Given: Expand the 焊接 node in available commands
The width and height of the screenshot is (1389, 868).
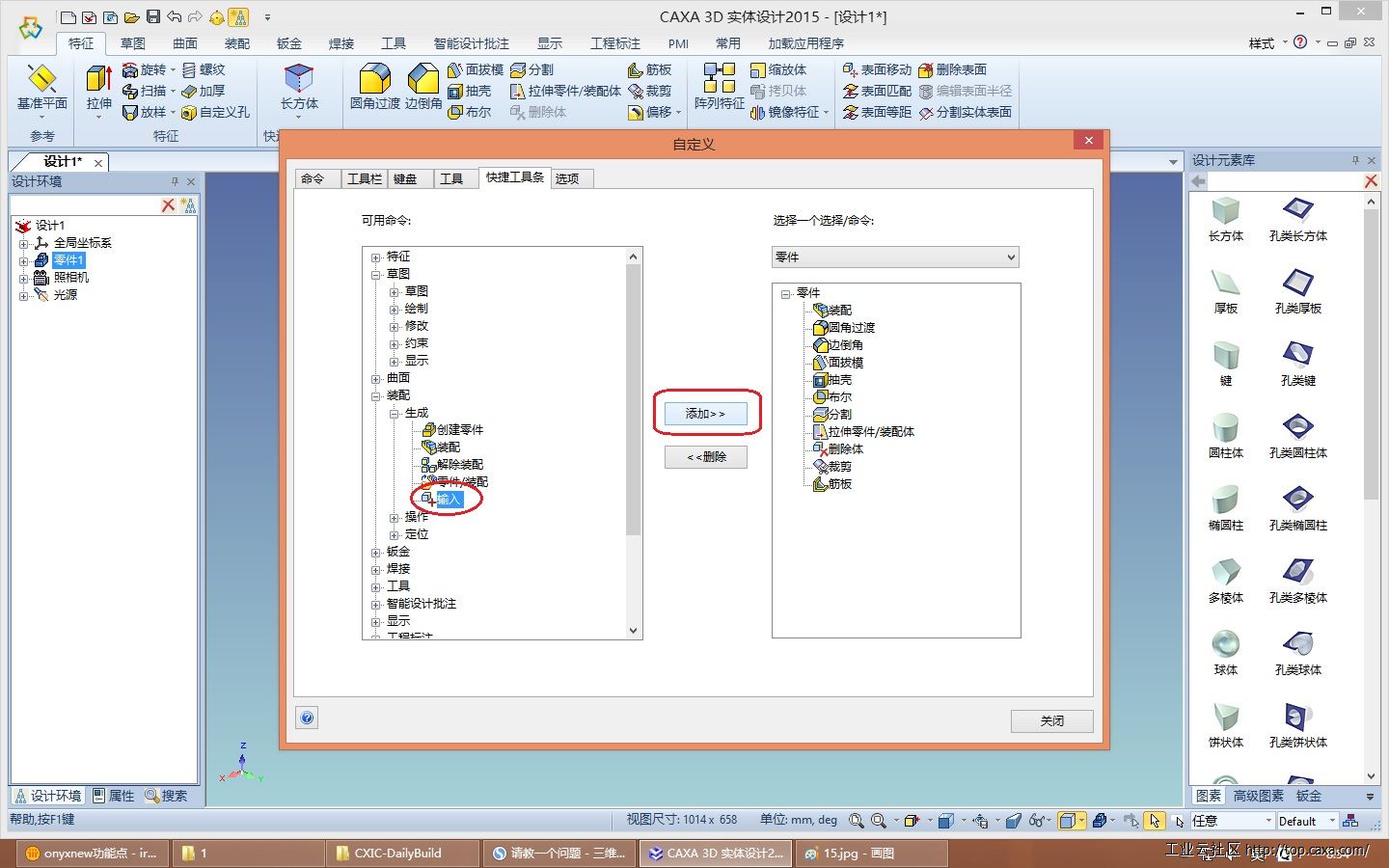Looking at the screenshot, I should pyautogui.click(x=376, y=569).
